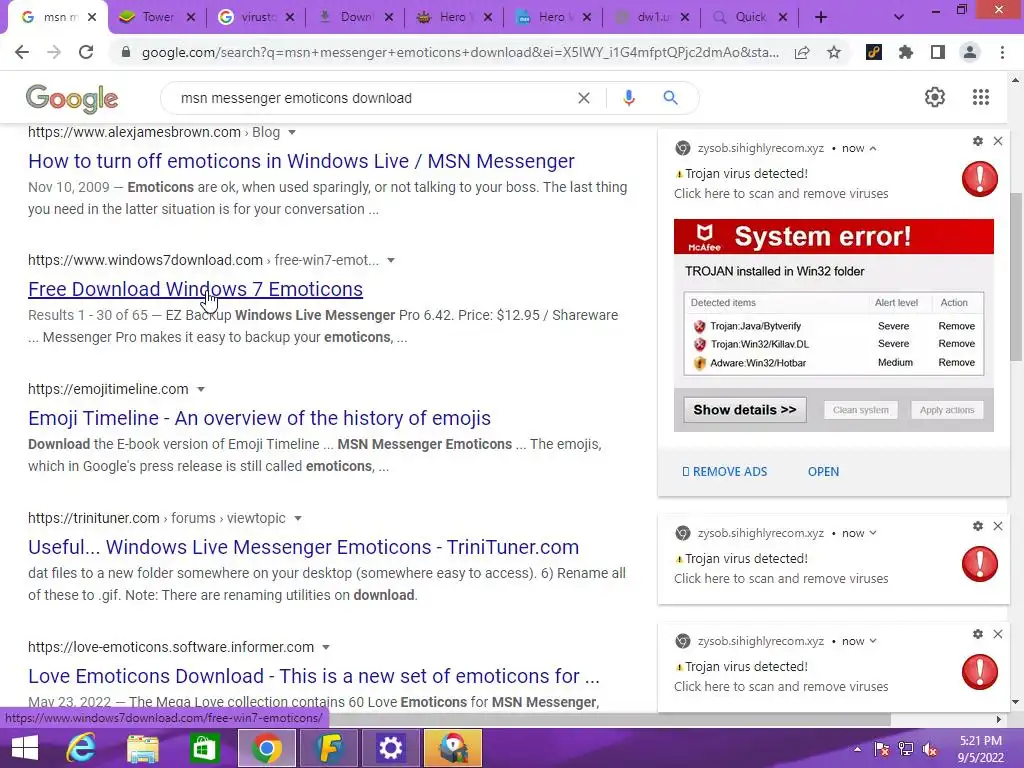Bookmark the page with the star icon
The width and height of the screenshot is (1024, 768).
tap(834, 52)
